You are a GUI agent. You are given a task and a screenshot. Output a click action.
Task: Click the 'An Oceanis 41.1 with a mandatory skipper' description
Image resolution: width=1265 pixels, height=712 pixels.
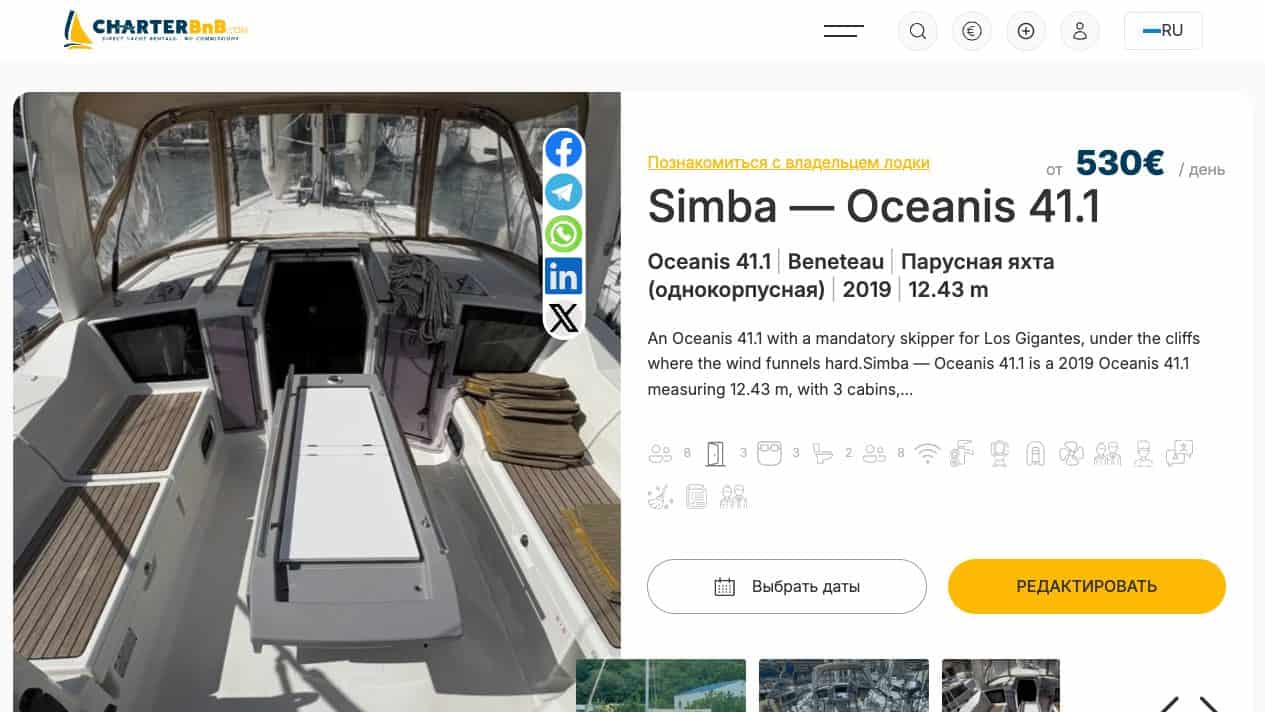(x=923, y=364)
